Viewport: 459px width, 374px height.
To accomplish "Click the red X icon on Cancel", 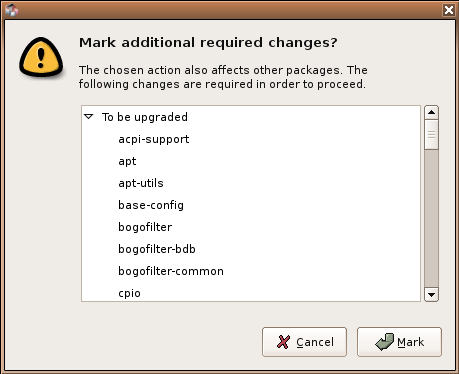I will (x=283, y=342).
